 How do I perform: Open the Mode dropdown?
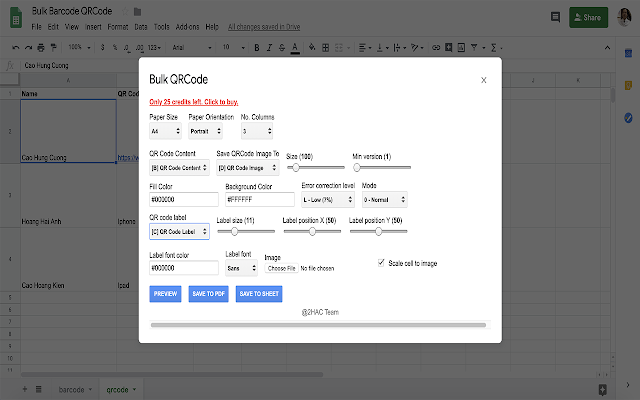coord(384,200)
